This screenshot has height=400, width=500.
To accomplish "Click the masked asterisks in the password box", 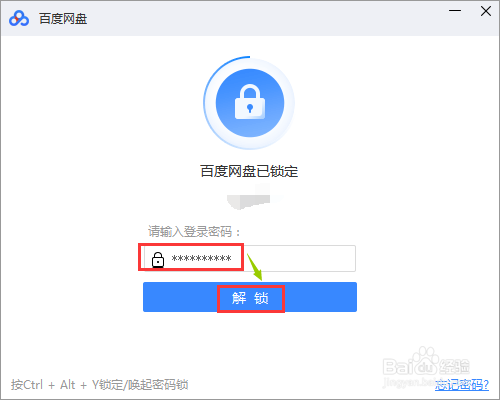I will (201, 259).
